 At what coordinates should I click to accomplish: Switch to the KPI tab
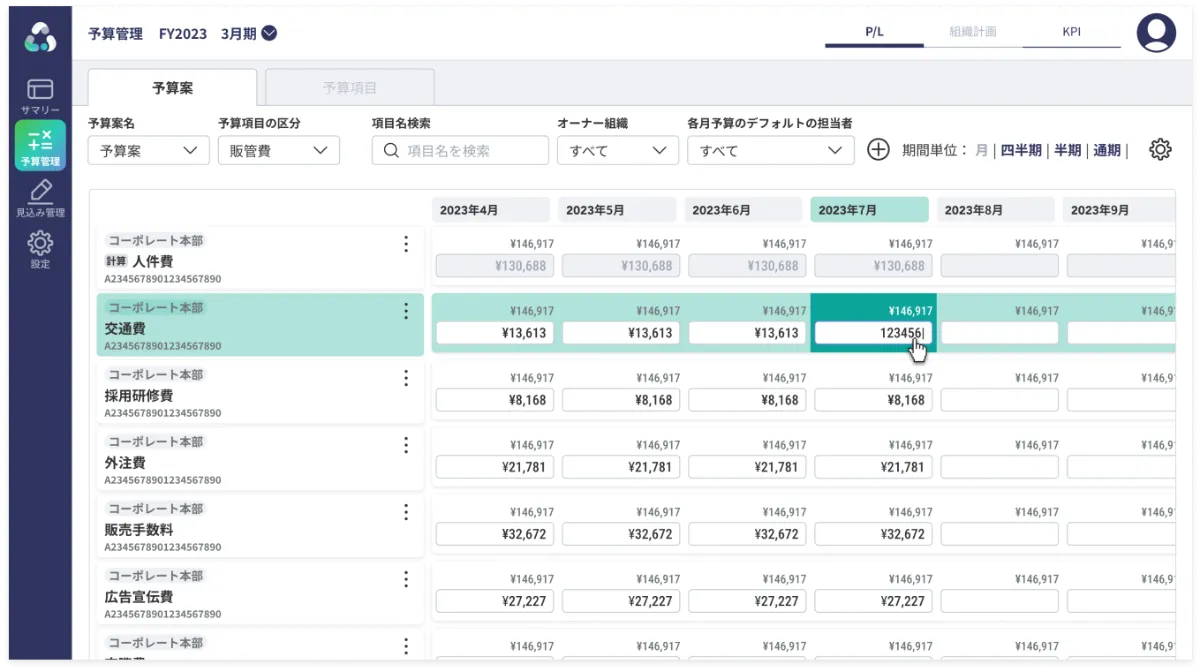click(1071, 32)
